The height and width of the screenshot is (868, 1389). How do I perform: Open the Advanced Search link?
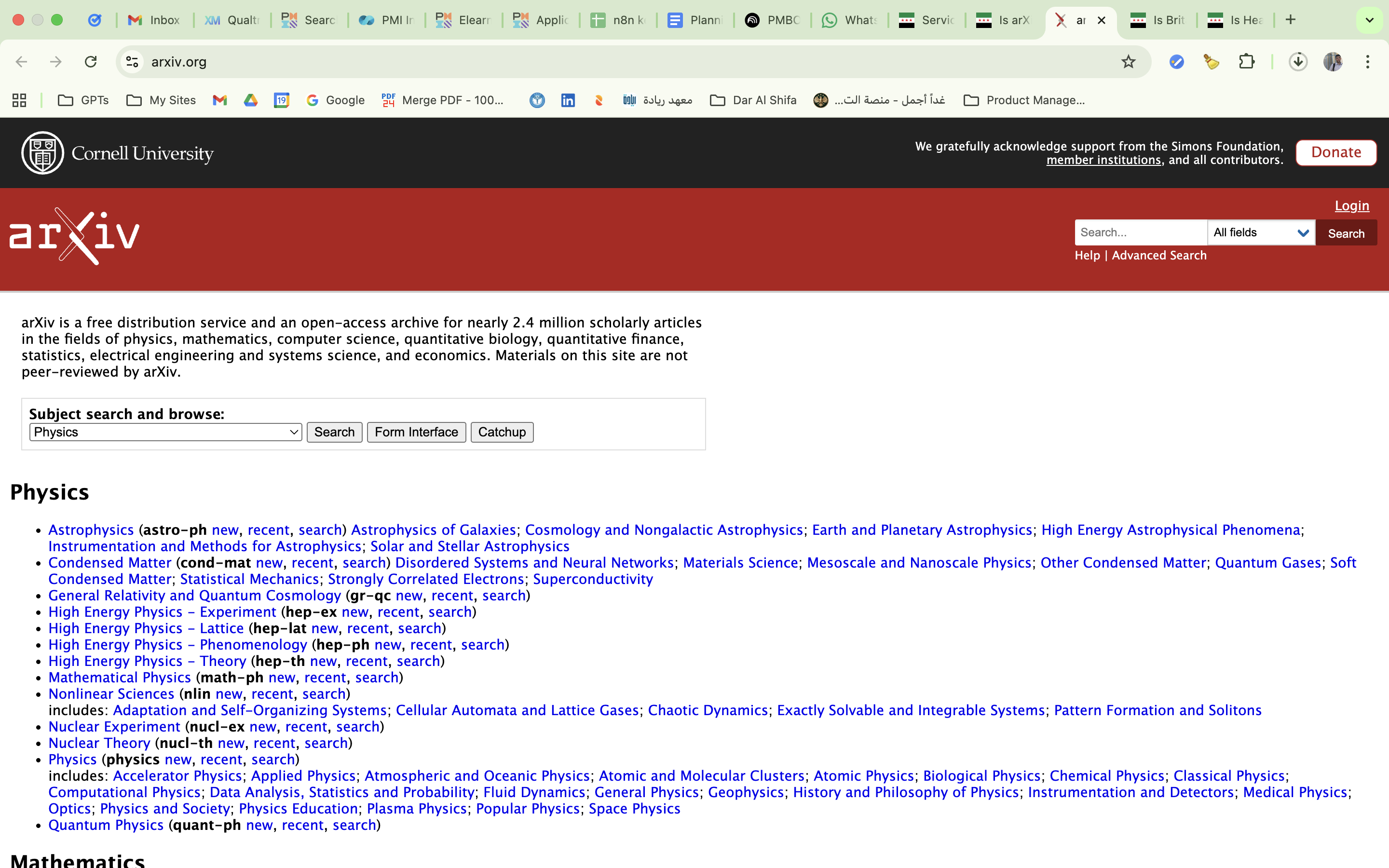(1159, 256)
